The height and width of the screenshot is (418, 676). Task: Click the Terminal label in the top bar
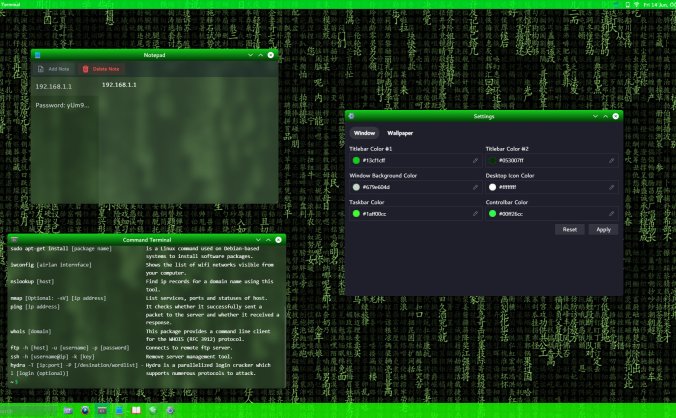coord(10,4)
